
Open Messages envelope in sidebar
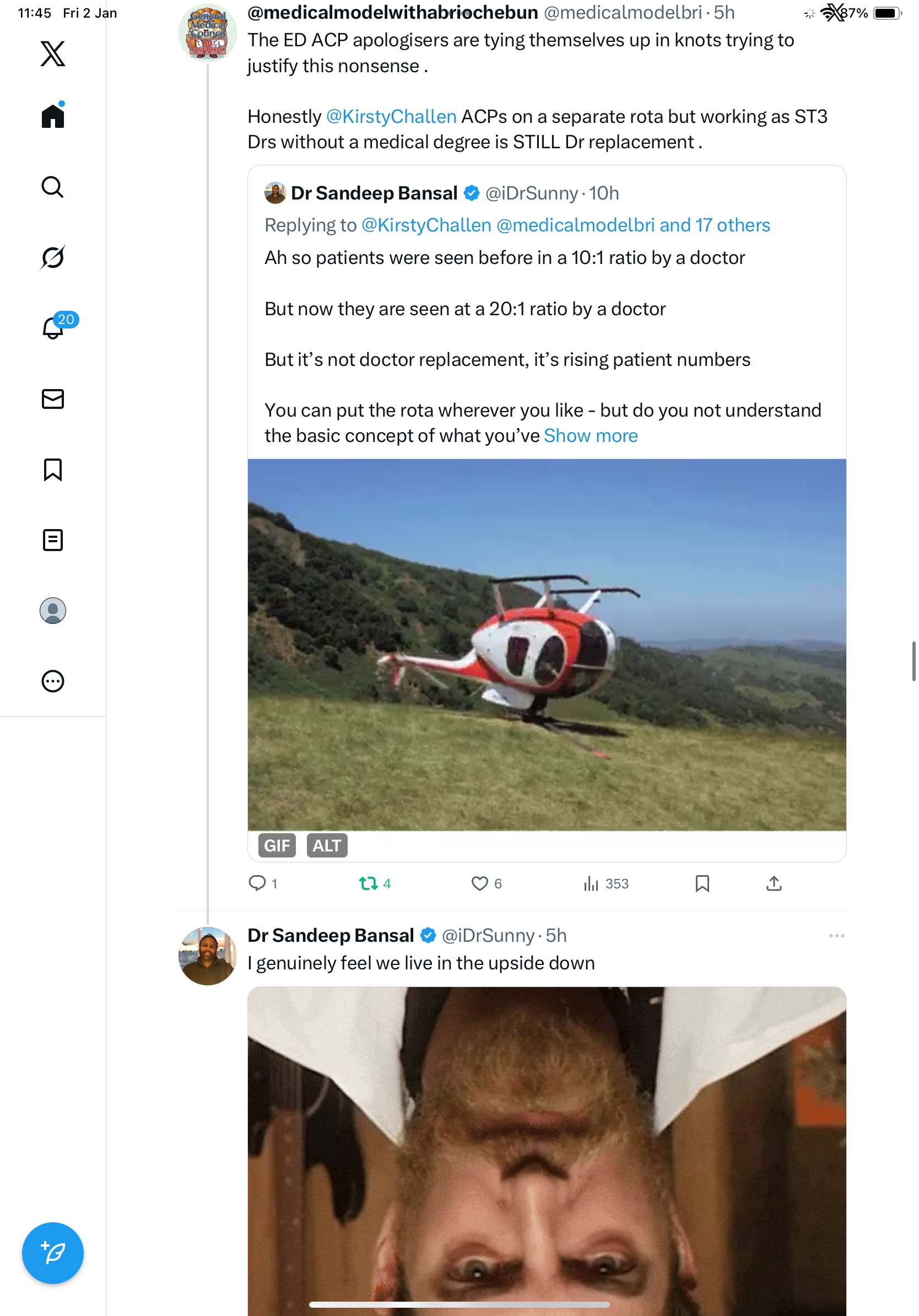click(x=53, y=399)
